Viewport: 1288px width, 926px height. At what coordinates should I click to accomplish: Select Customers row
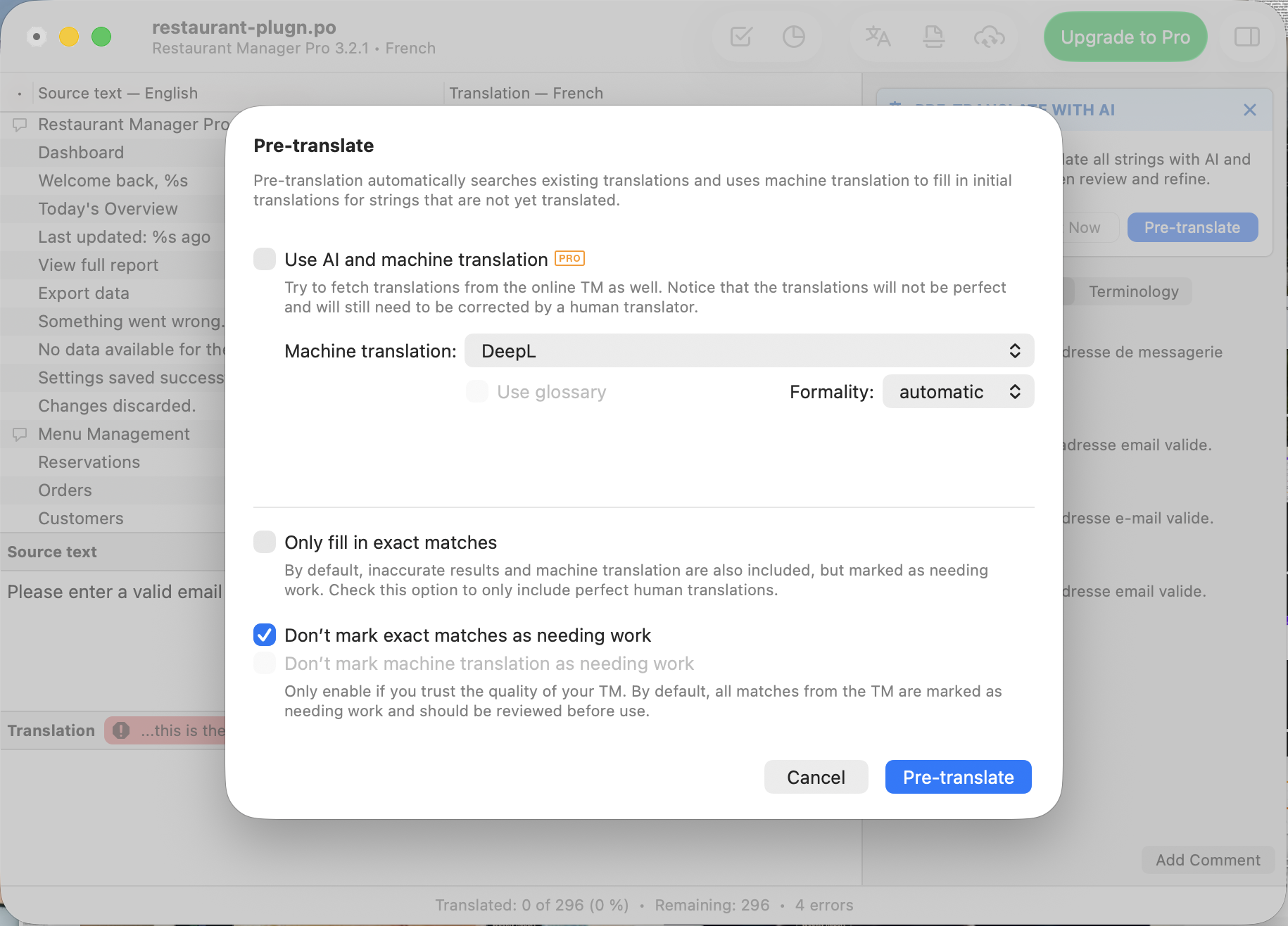tap(113, 519)
